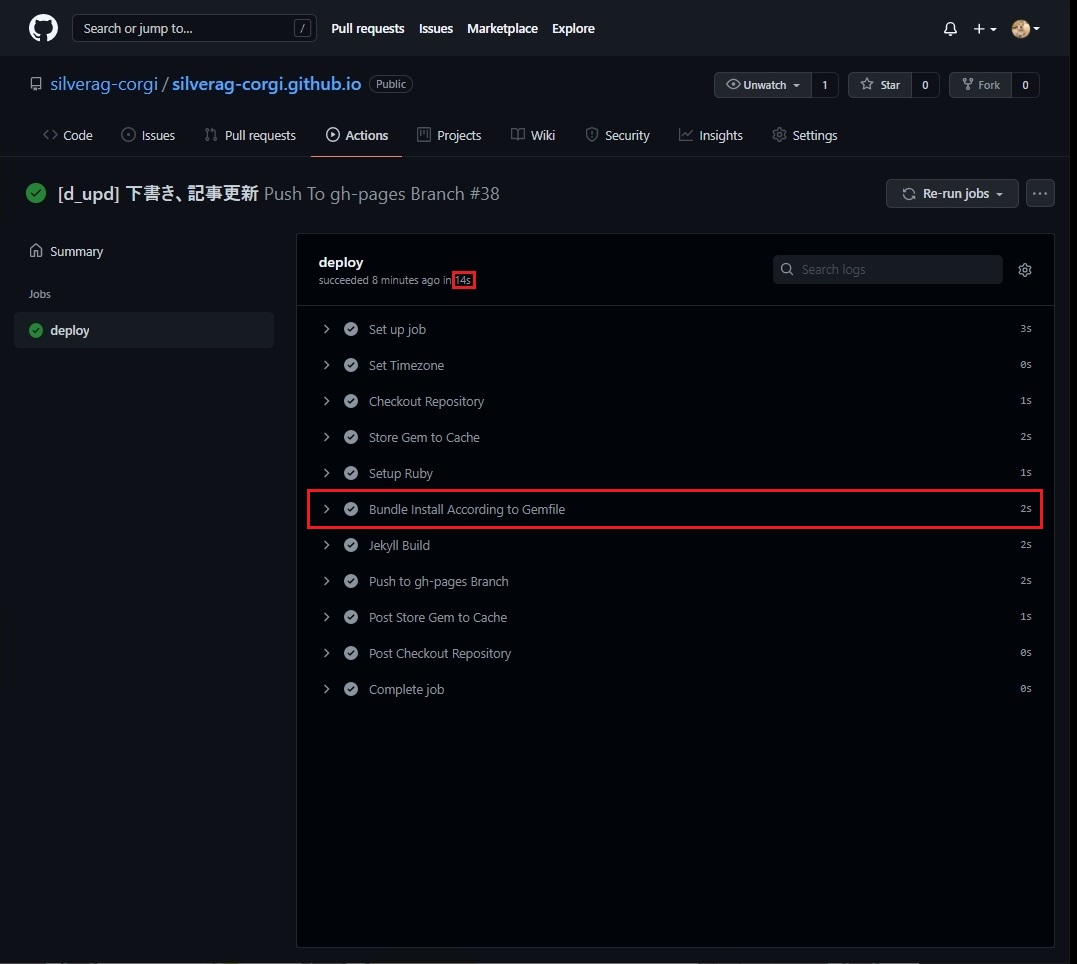Click the fork count 0

[x=1025, y=85]
